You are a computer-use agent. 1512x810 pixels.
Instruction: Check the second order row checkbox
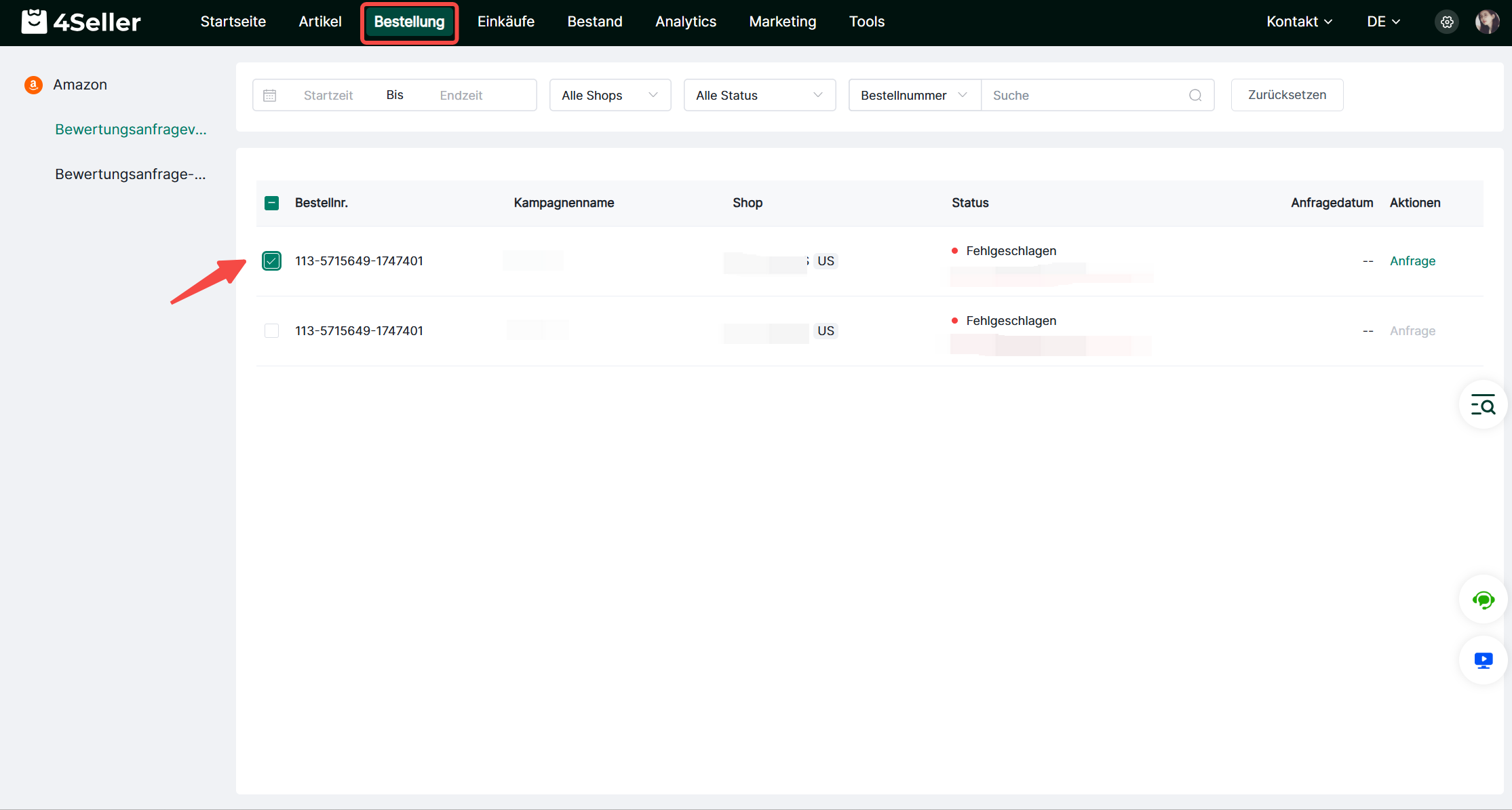(x=271, y=331)
